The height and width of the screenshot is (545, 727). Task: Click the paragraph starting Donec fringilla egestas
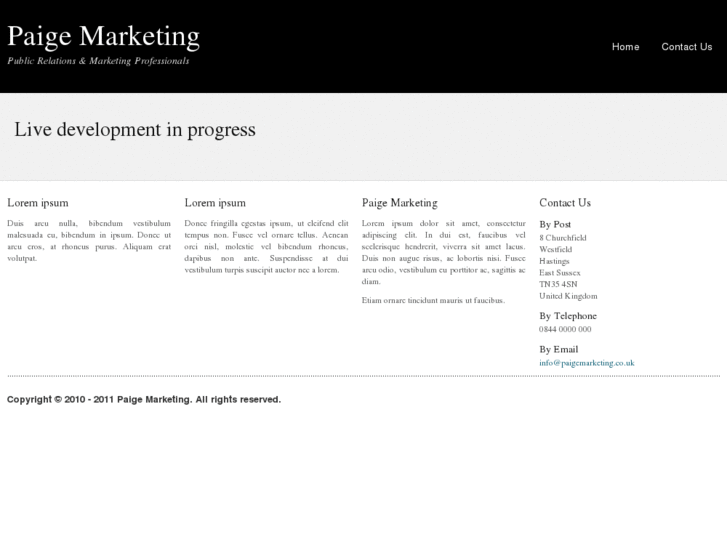point(266,247)
